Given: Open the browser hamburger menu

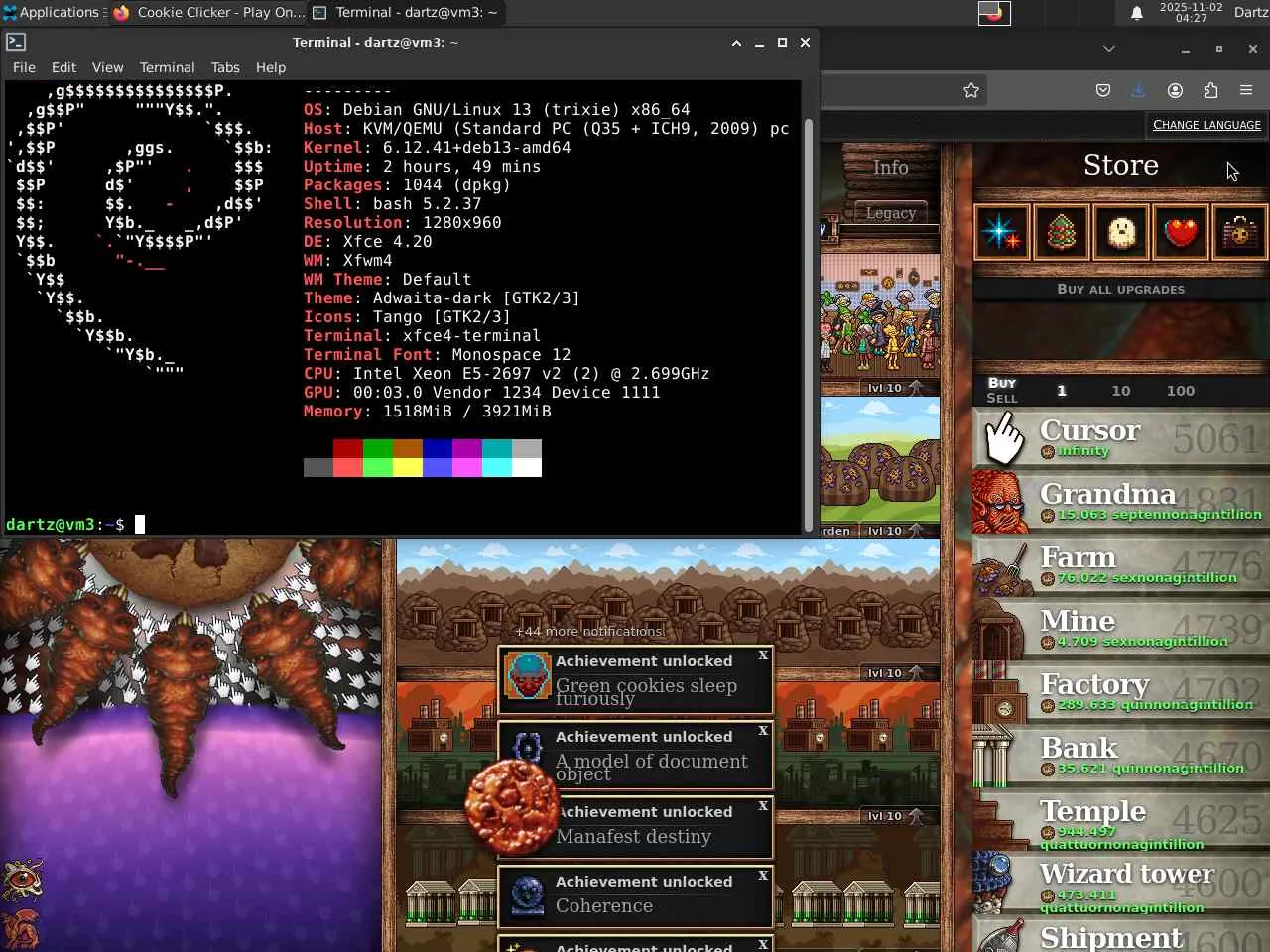Looking at the screenshot, I should 1246,90.
